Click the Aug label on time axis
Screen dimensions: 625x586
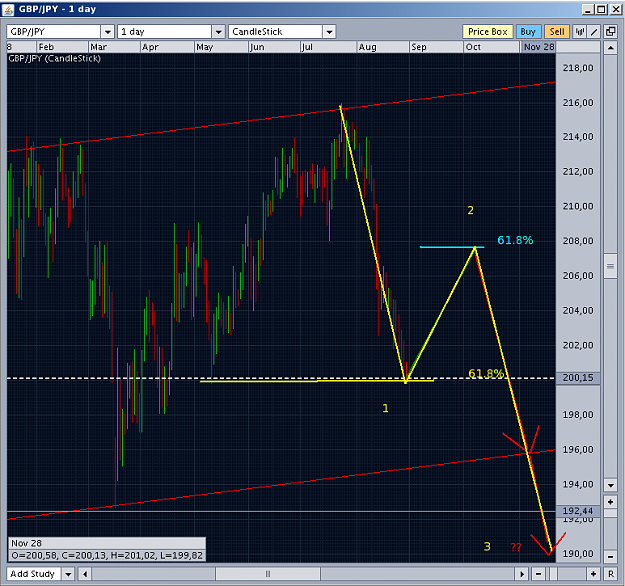pyautogui.click(x=367, y=47)
